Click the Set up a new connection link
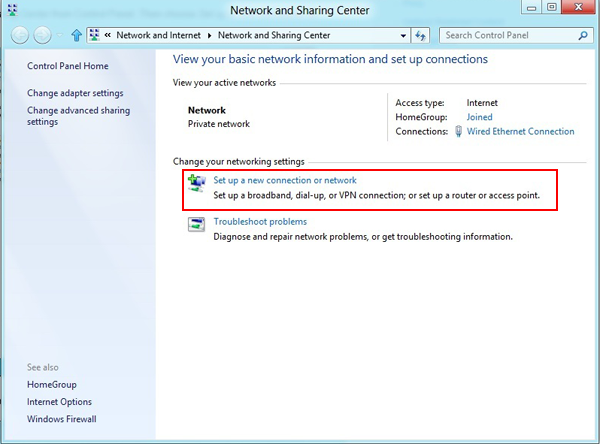This screenshot has width=600, height=444. click(x=284, y=180)
